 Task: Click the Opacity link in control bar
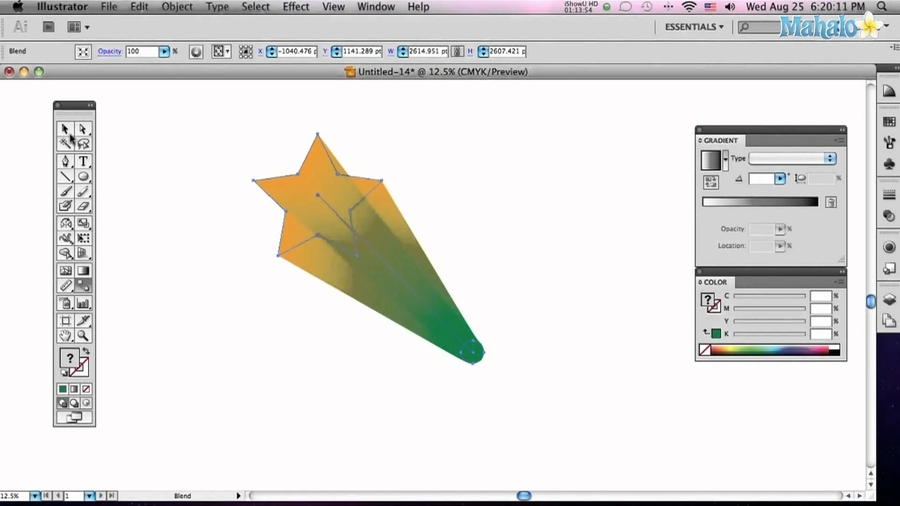(109, 51)
